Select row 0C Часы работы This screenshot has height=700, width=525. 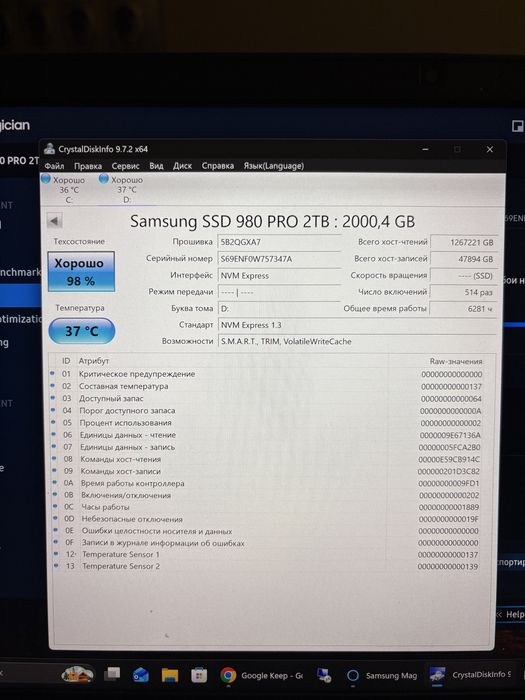coord(266,507)
